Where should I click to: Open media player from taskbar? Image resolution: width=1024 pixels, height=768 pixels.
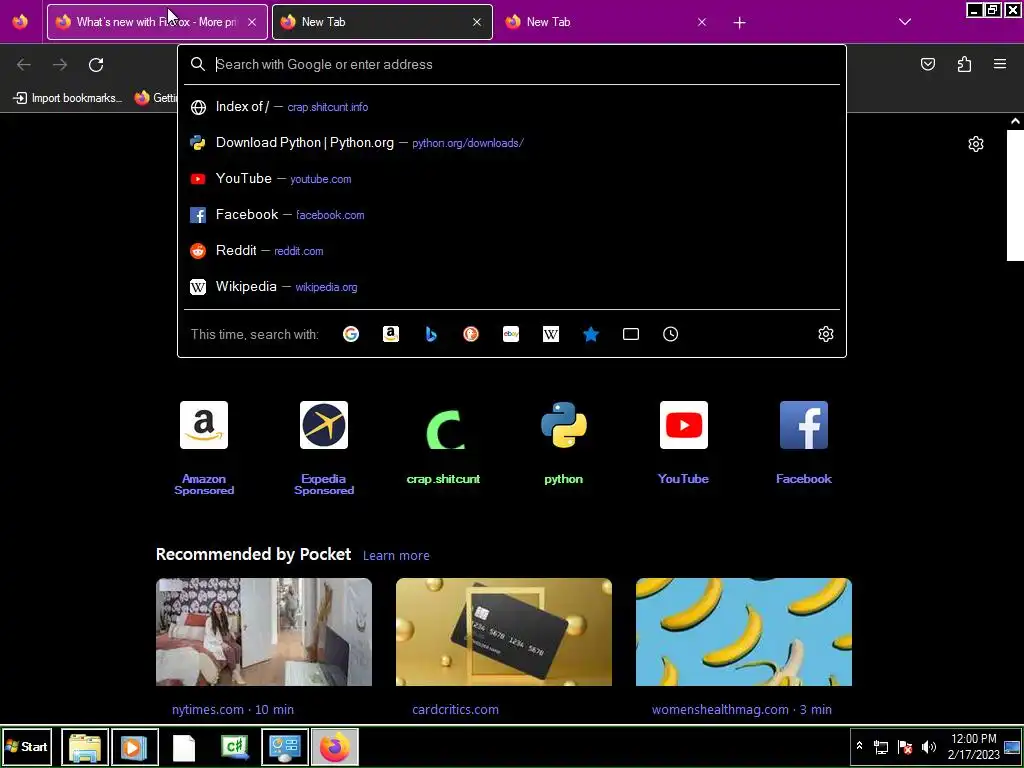point(135,747)
